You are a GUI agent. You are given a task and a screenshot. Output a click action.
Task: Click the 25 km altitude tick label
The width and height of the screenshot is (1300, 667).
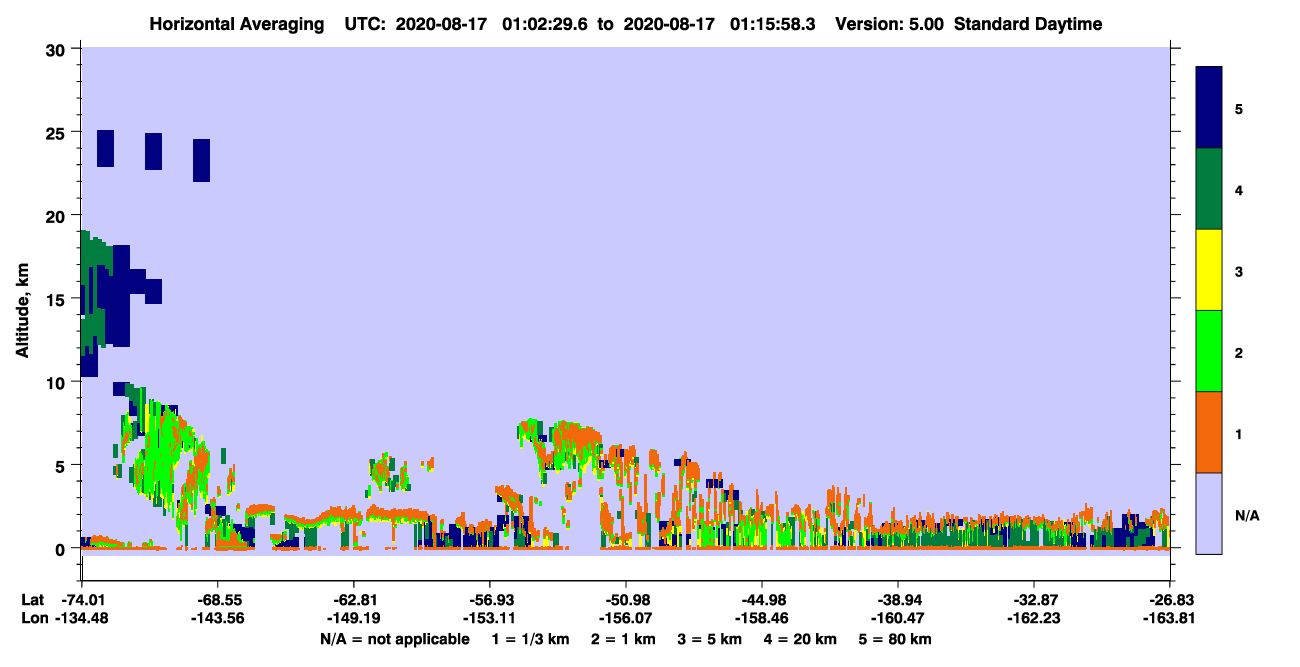(57, 132)
